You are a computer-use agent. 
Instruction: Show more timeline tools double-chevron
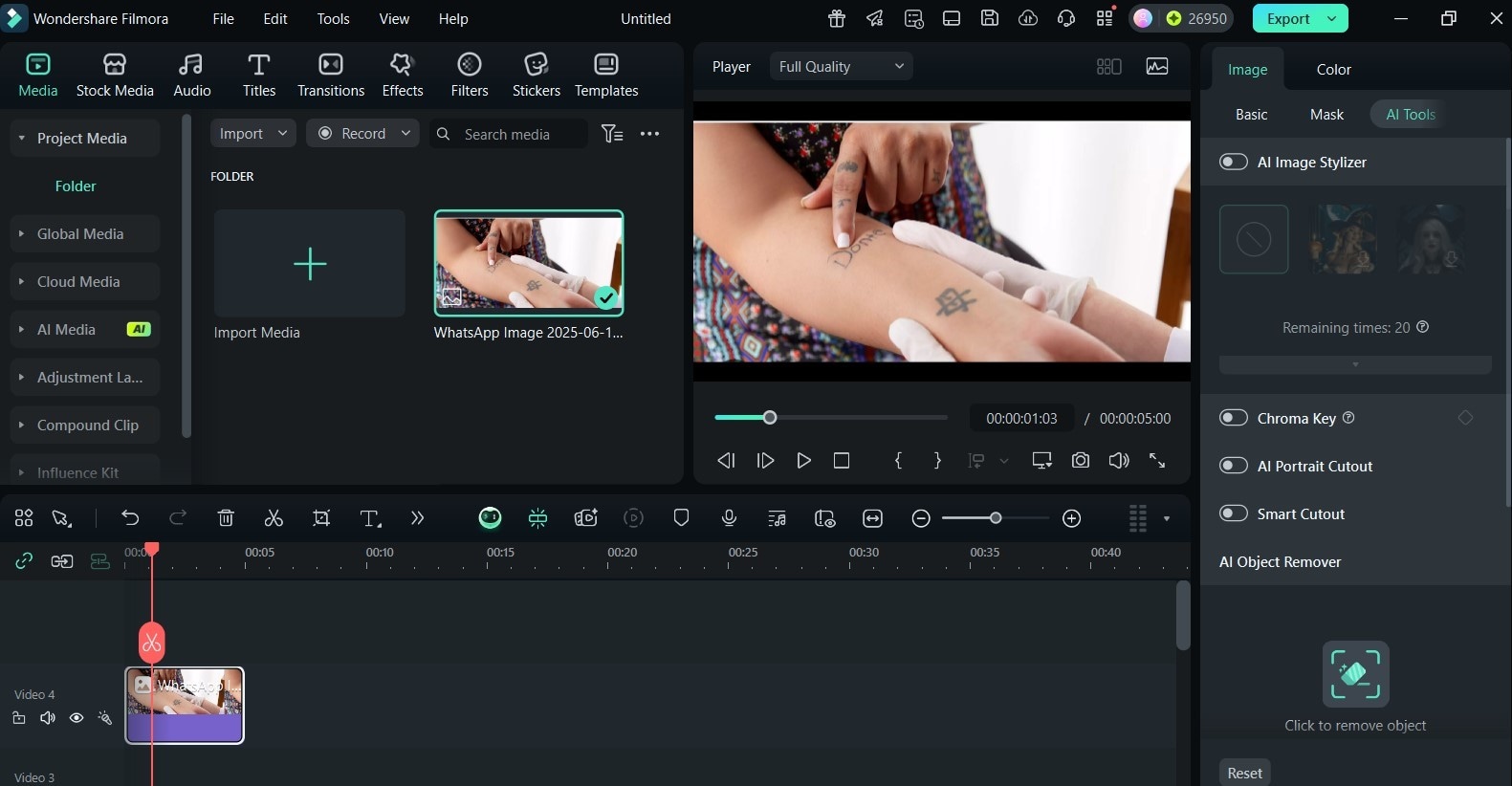[417, 518]
